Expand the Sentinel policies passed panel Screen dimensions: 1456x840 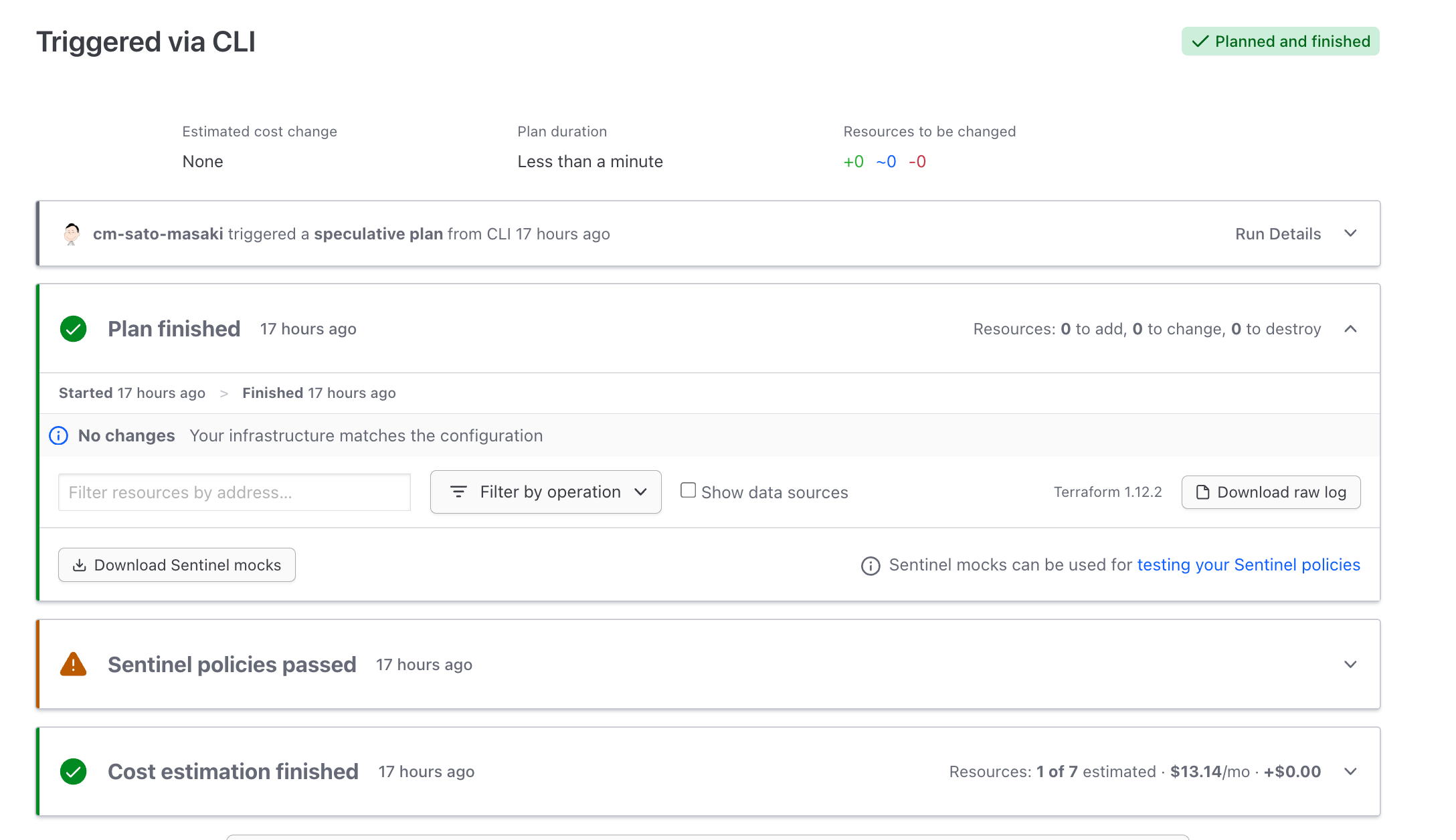point(1350,664)
